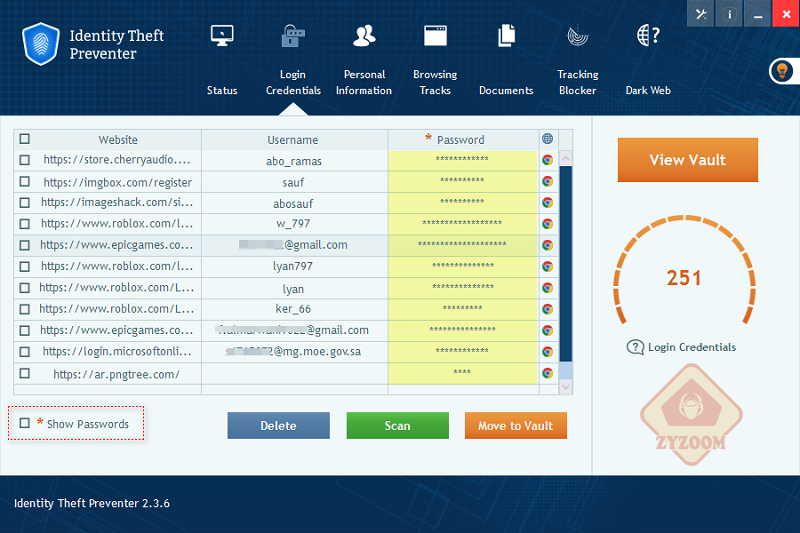The width and height of the screenshot is (800, 533).
Task: Check the checkbox for w_797 roblox row
Action: tap(24, 224)
